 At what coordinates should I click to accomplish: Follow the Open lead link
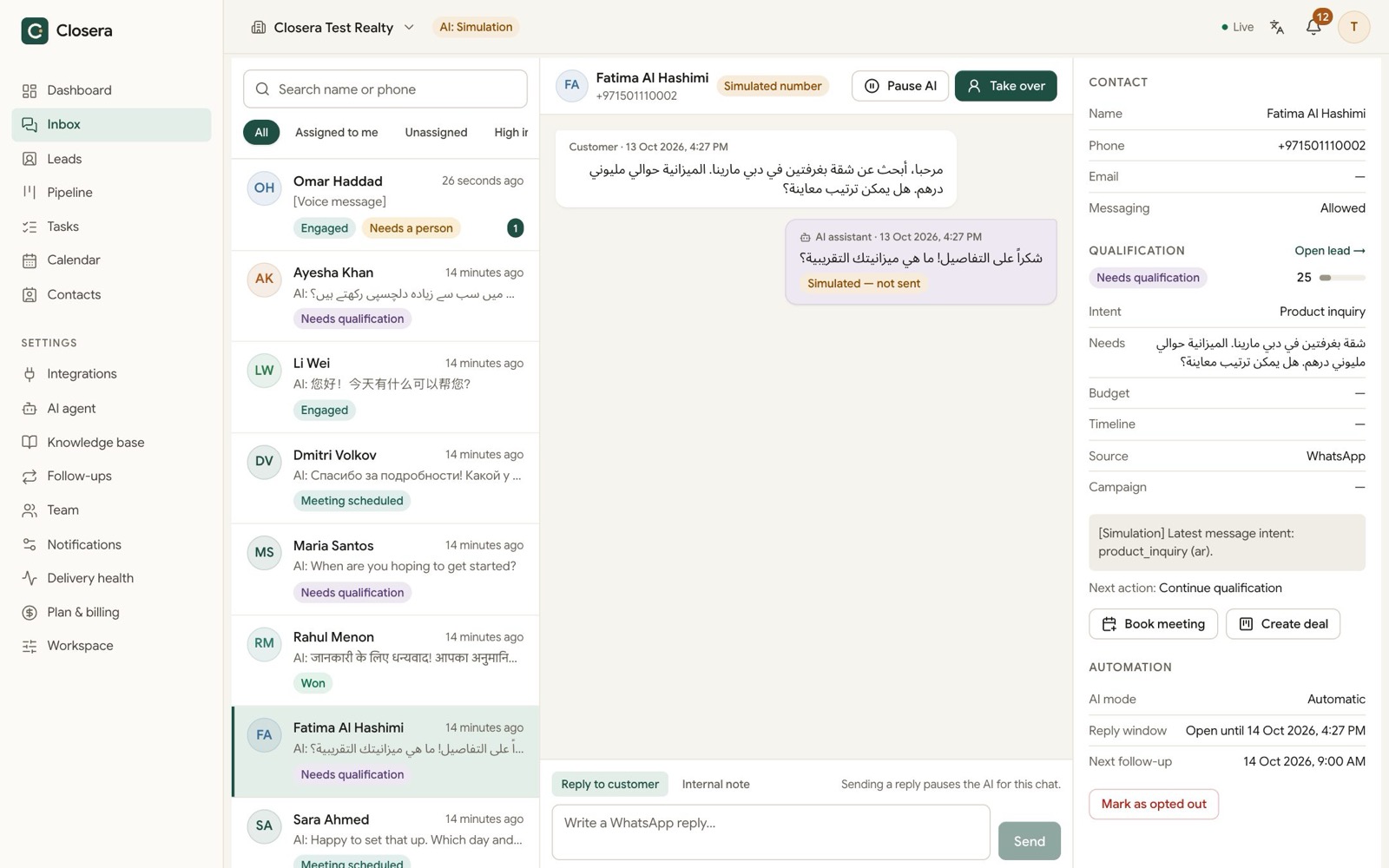[x=1330, y=250]
